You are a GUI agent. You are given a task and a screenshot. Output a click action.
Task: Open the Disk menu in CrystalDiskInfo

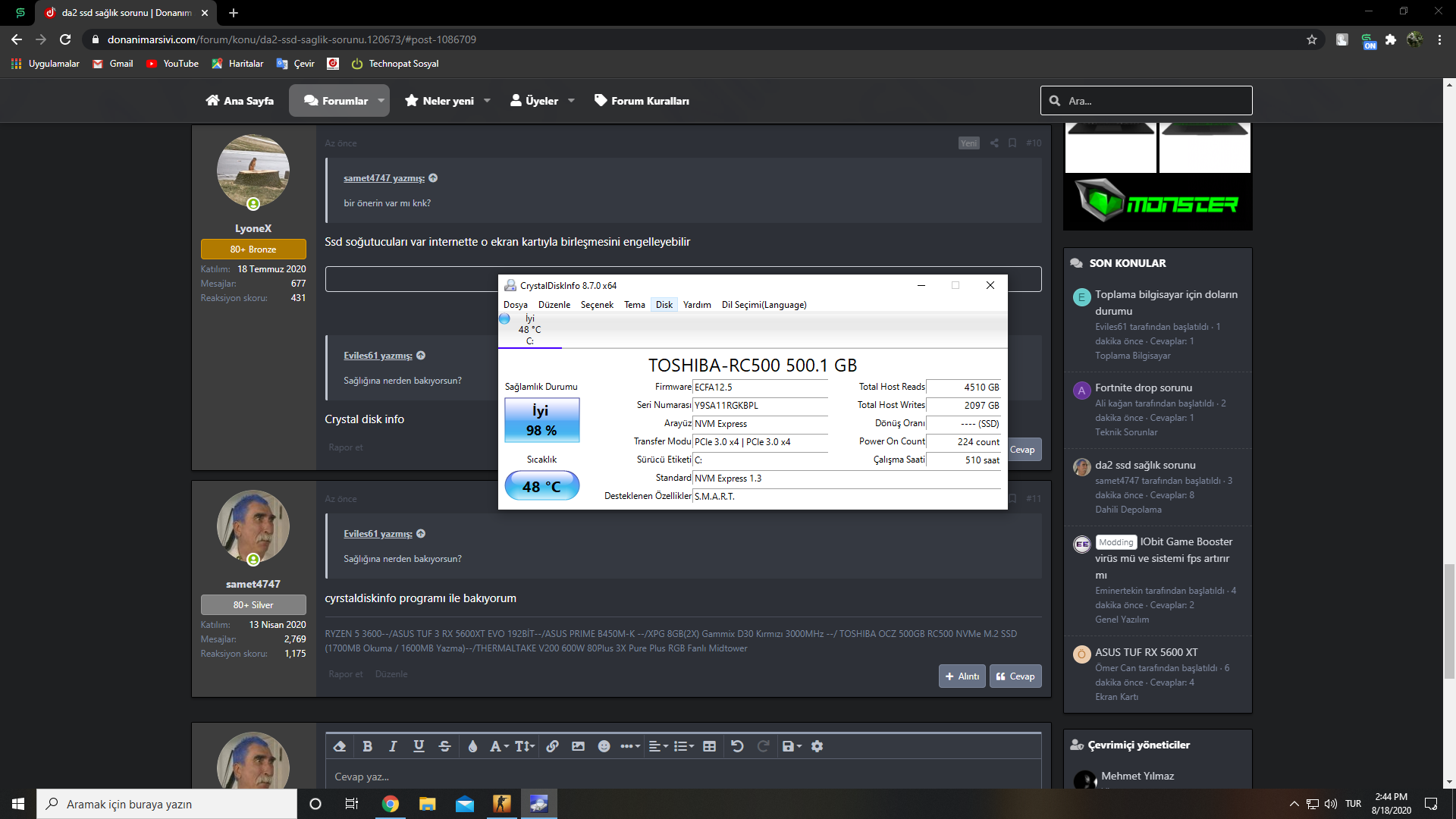pos(664,305)
